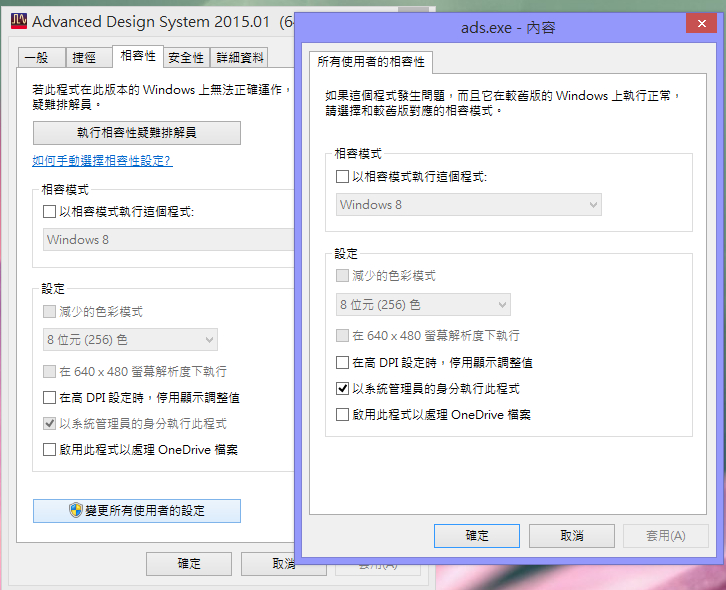
Task: Click 取消 in Advanced Design System window
Action: [283, 564]
